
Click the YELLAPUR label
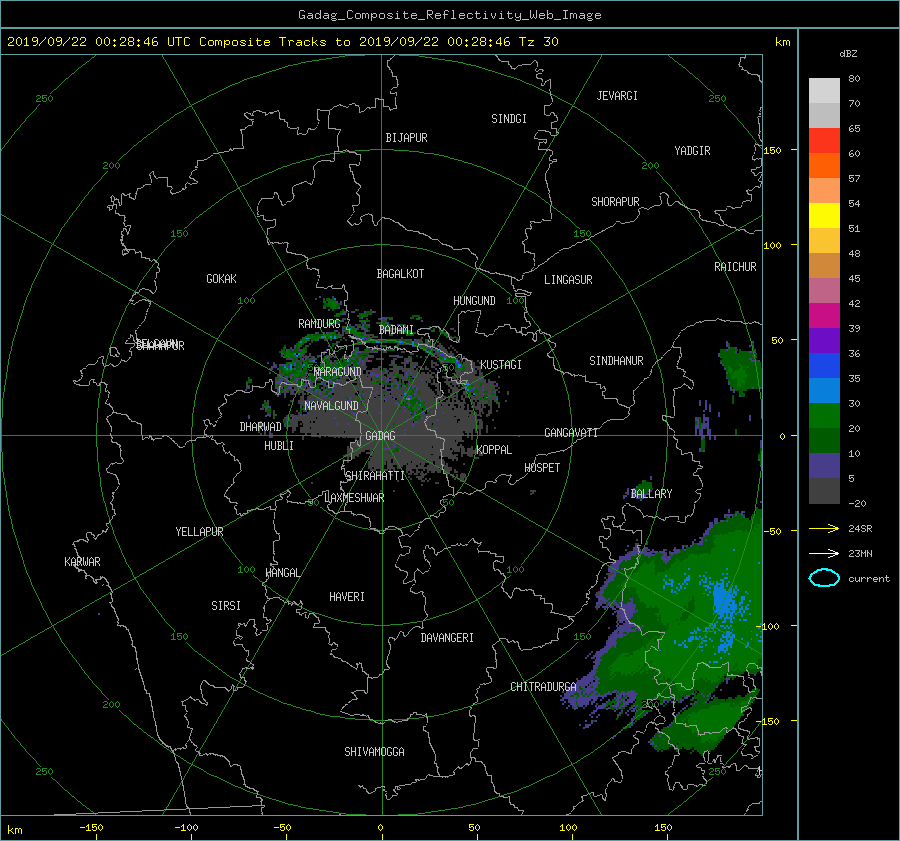(x=199, y=532)
